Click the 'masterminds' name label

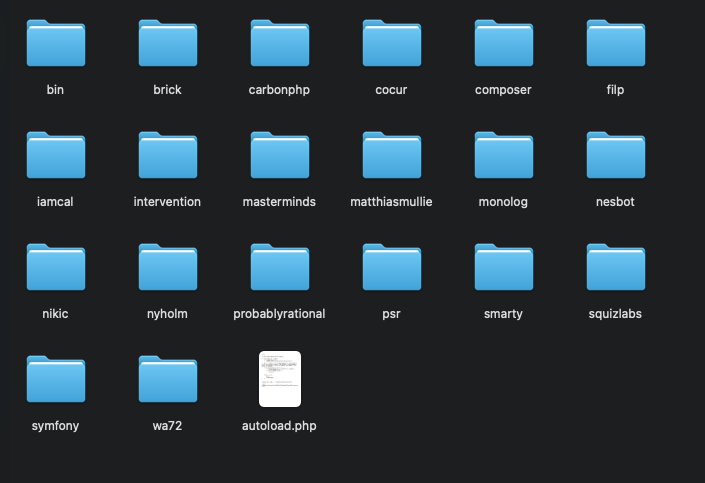[279, 201]
